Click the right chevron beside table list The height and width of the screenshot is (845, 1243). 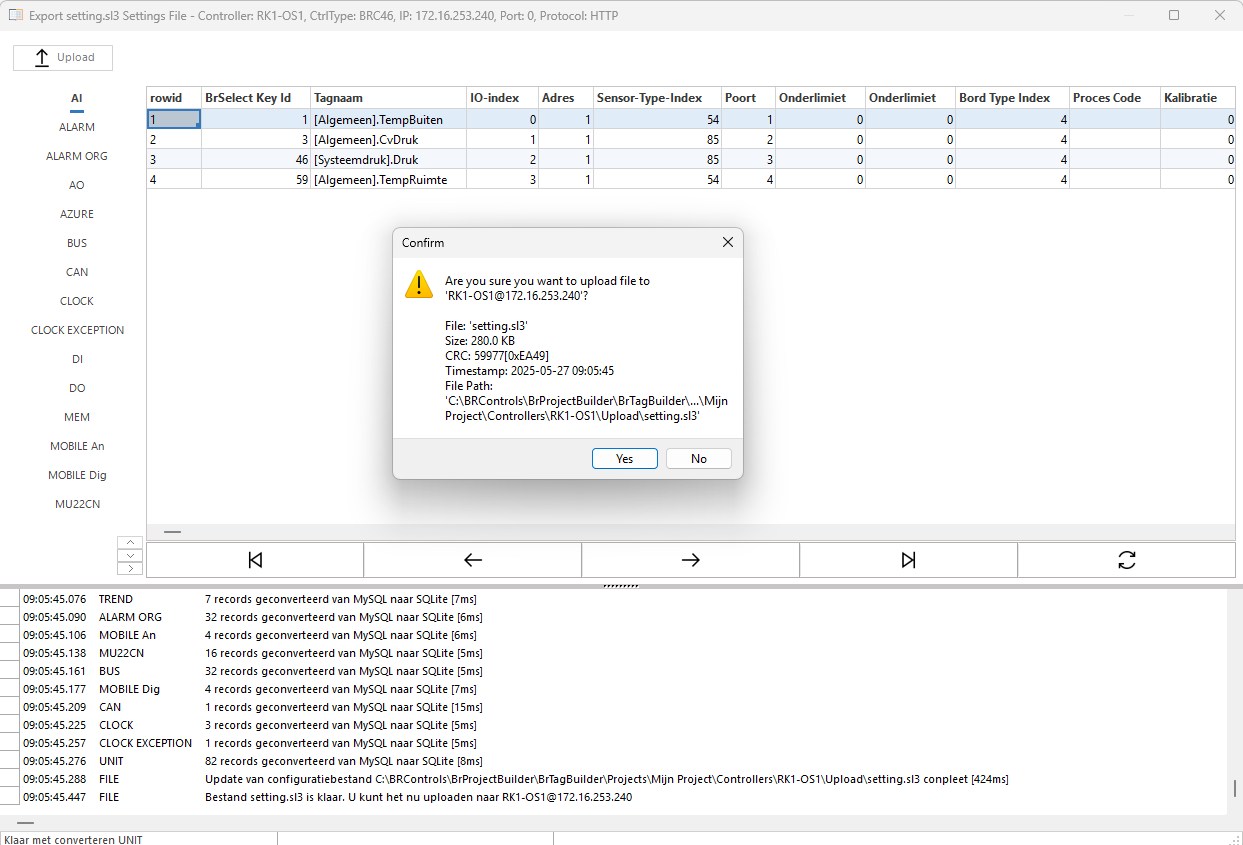[x=130, y=568]
